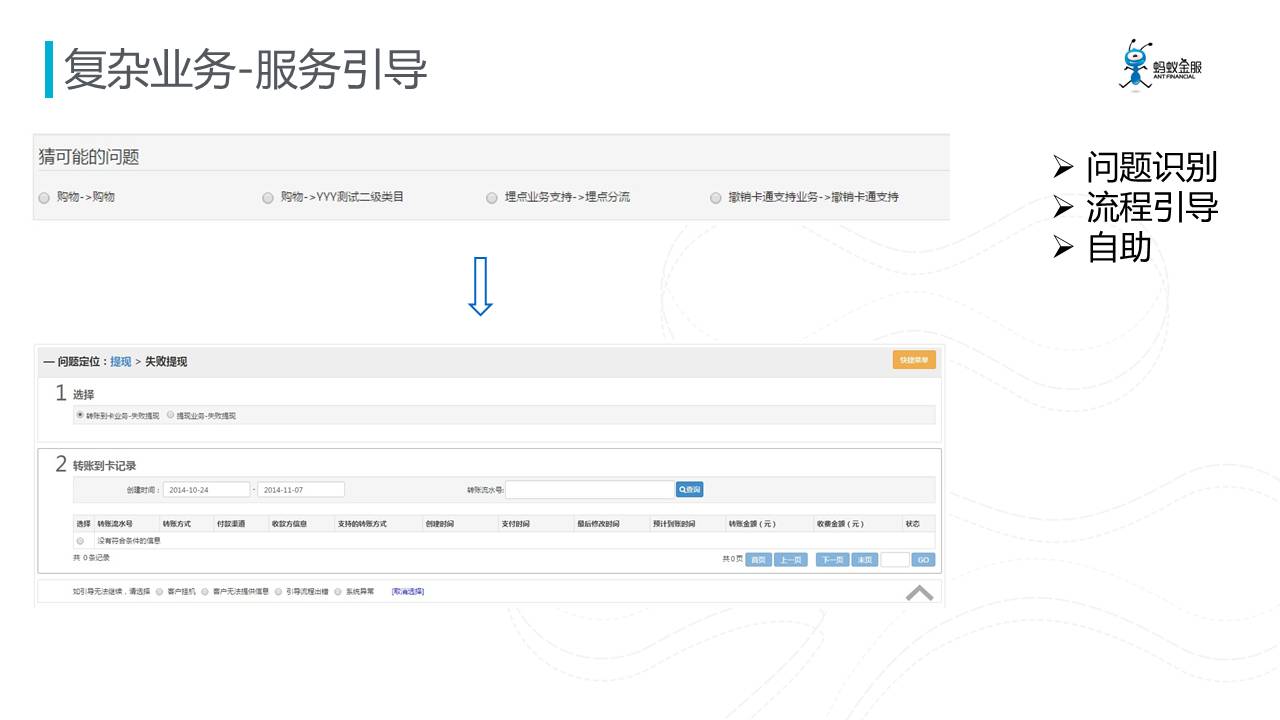Select 提现业务-失败提现 radio button
Screen dimensions: 1280x720
click(x=171, y=415)
